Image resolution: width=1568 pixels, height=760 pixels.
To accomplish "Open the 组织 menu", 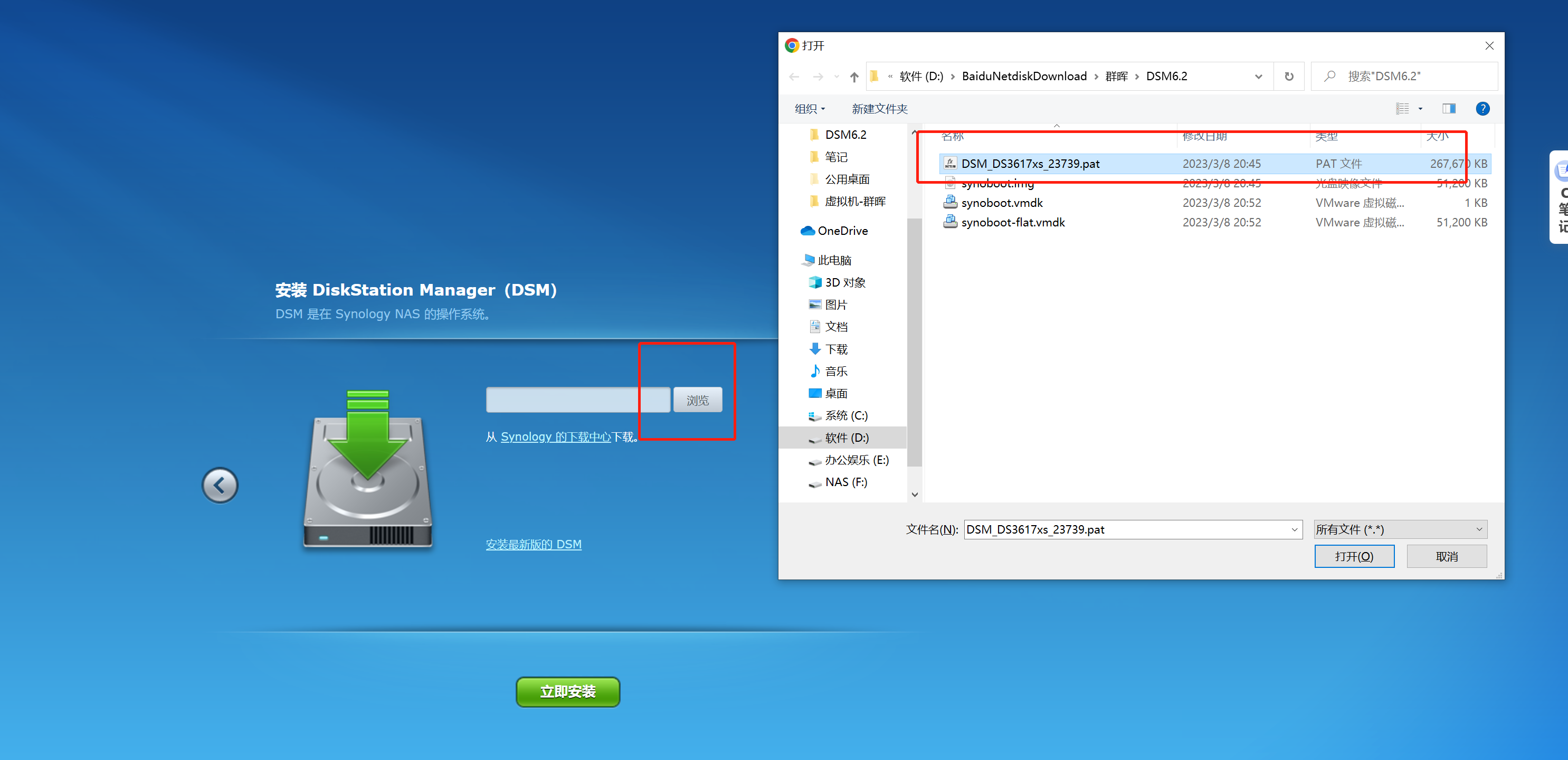I will coord(810,109).
